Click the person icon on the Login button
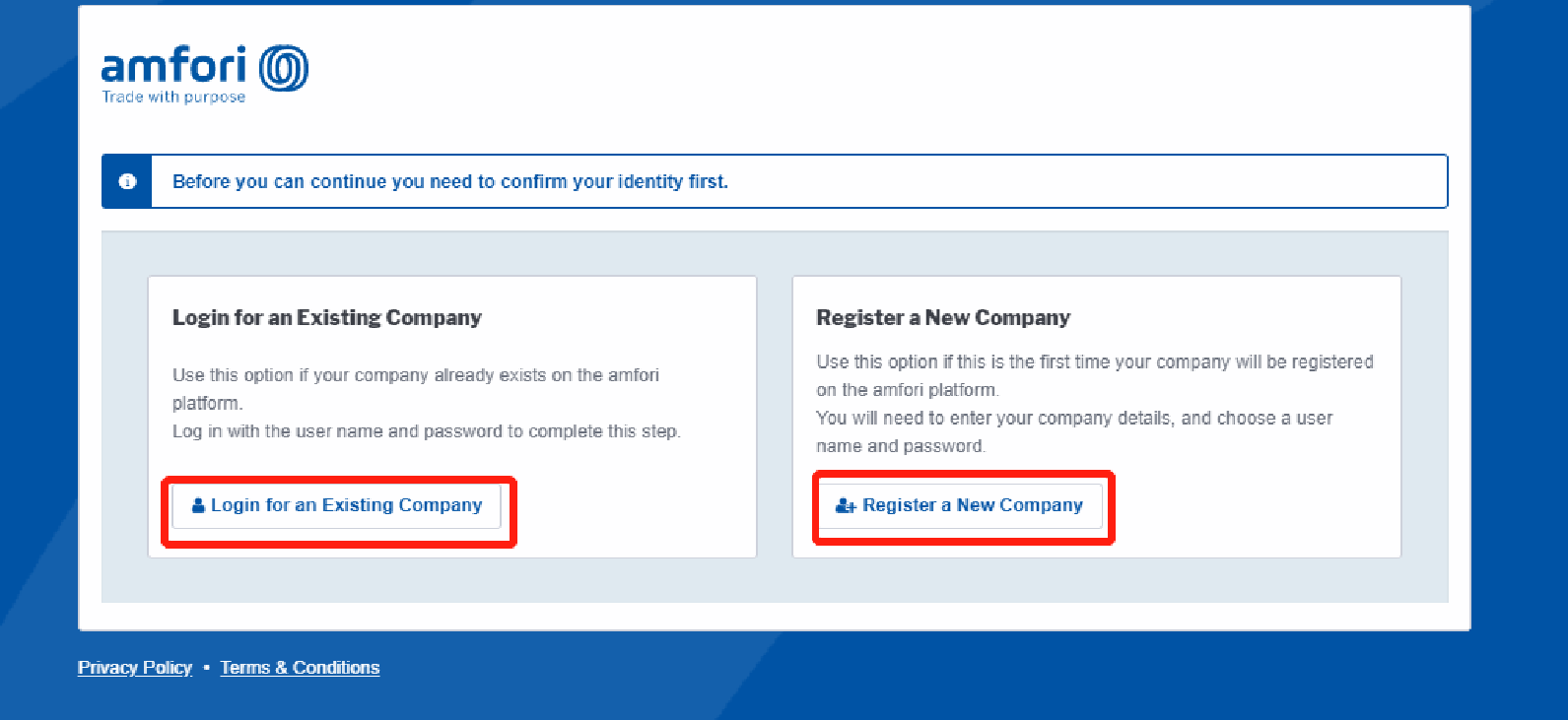Viewport: 1568px width, 720px height. [198, 505]
